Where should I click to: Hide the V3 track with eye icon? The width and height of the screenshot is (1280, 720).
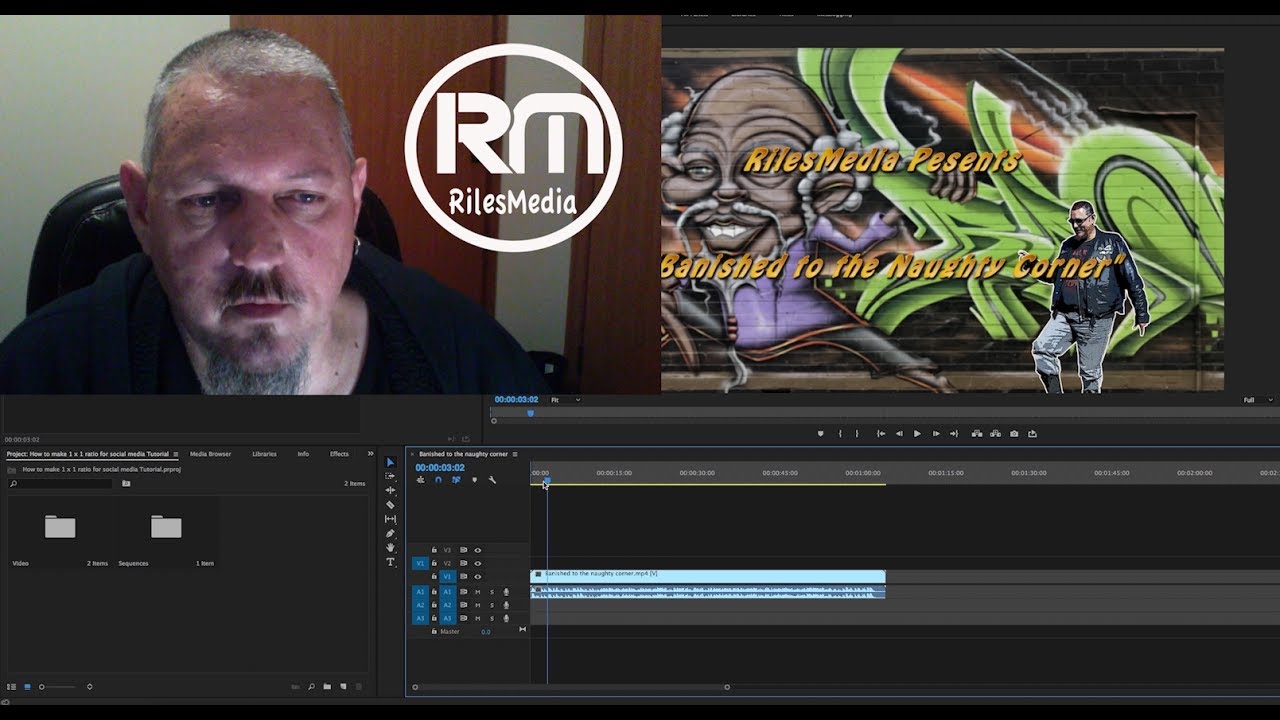coord(477,550)
